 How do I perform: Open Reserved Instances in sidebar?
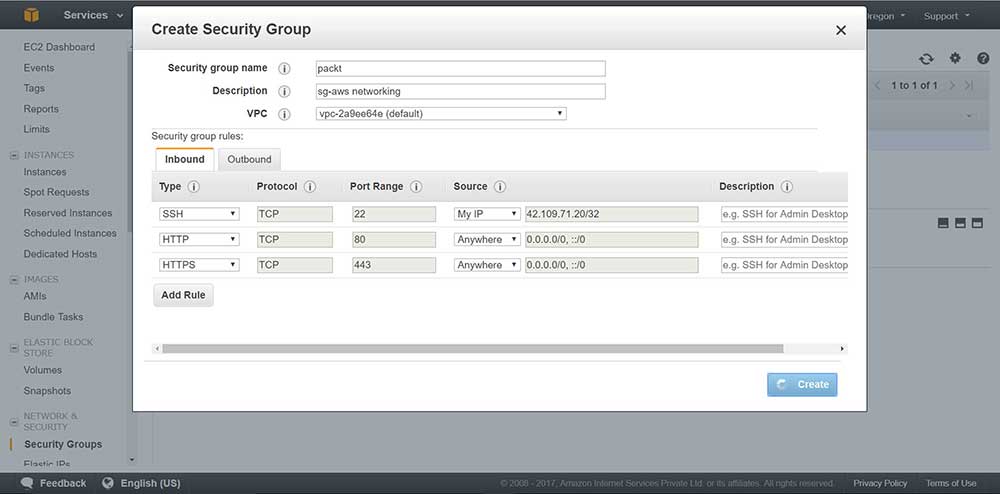point(68,213)
